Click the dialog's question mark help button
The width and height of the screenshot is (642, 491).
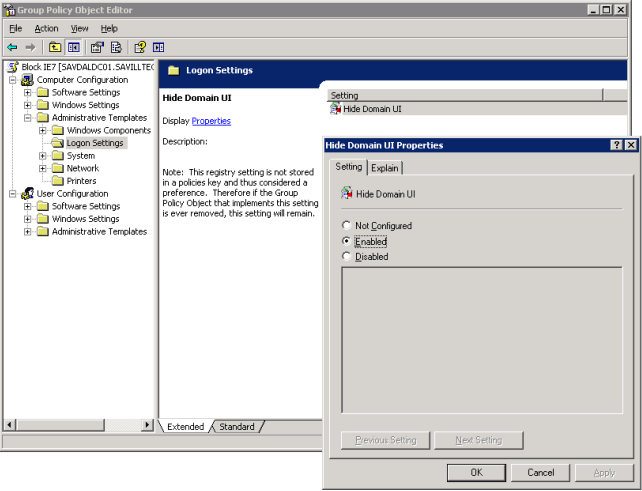[616, 145]
